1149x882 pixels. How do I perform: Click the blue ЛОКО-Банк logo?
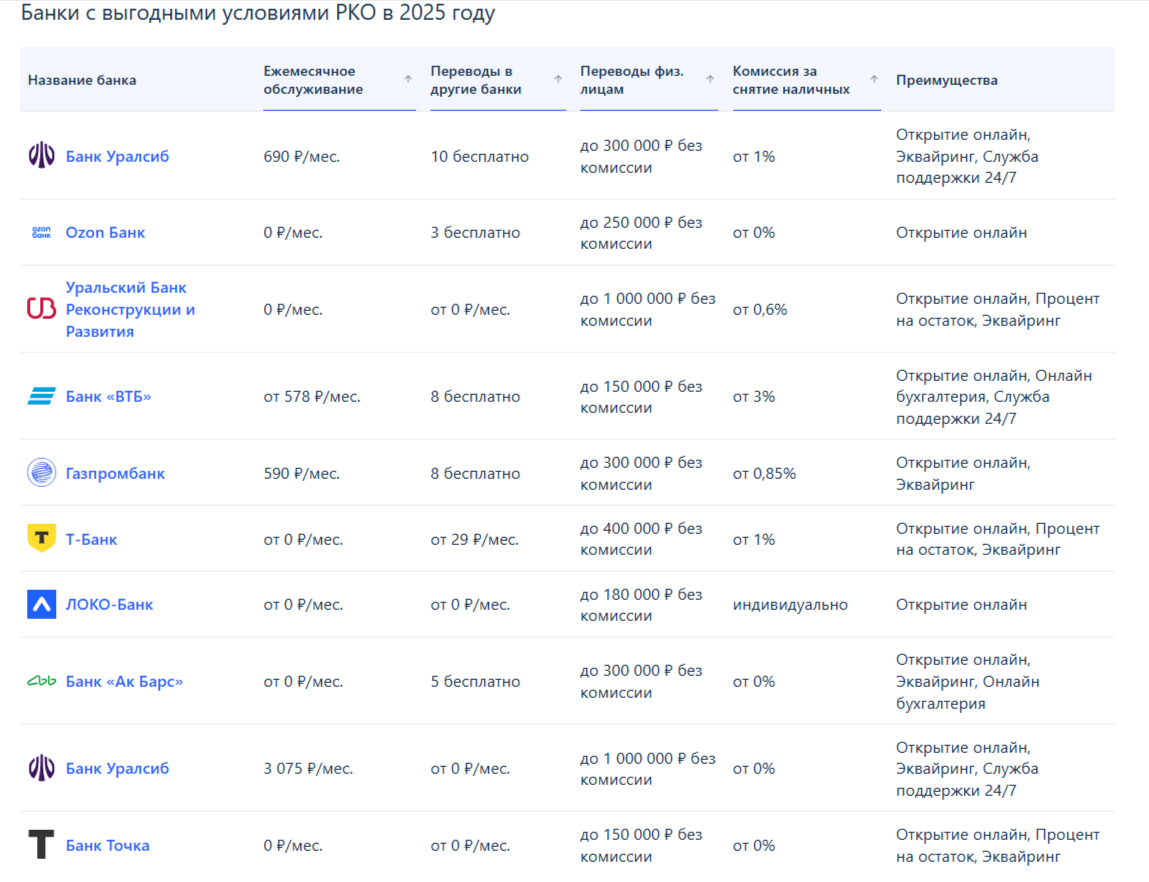[42, 604]
